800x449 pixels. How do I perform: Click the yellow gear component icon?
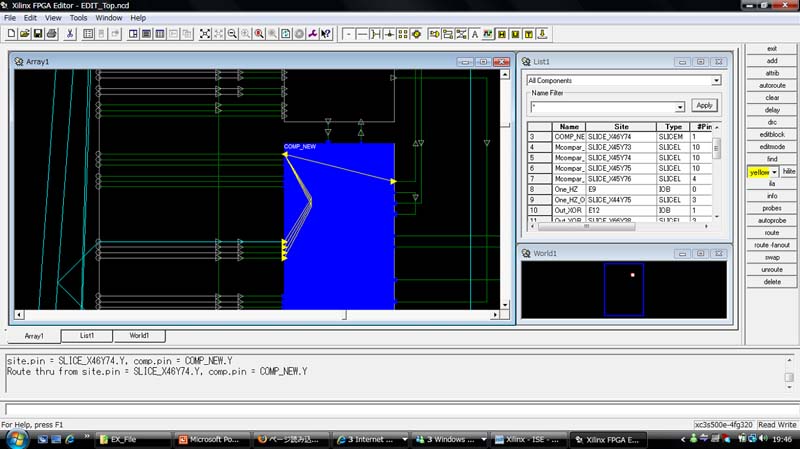tap(416, 34)
